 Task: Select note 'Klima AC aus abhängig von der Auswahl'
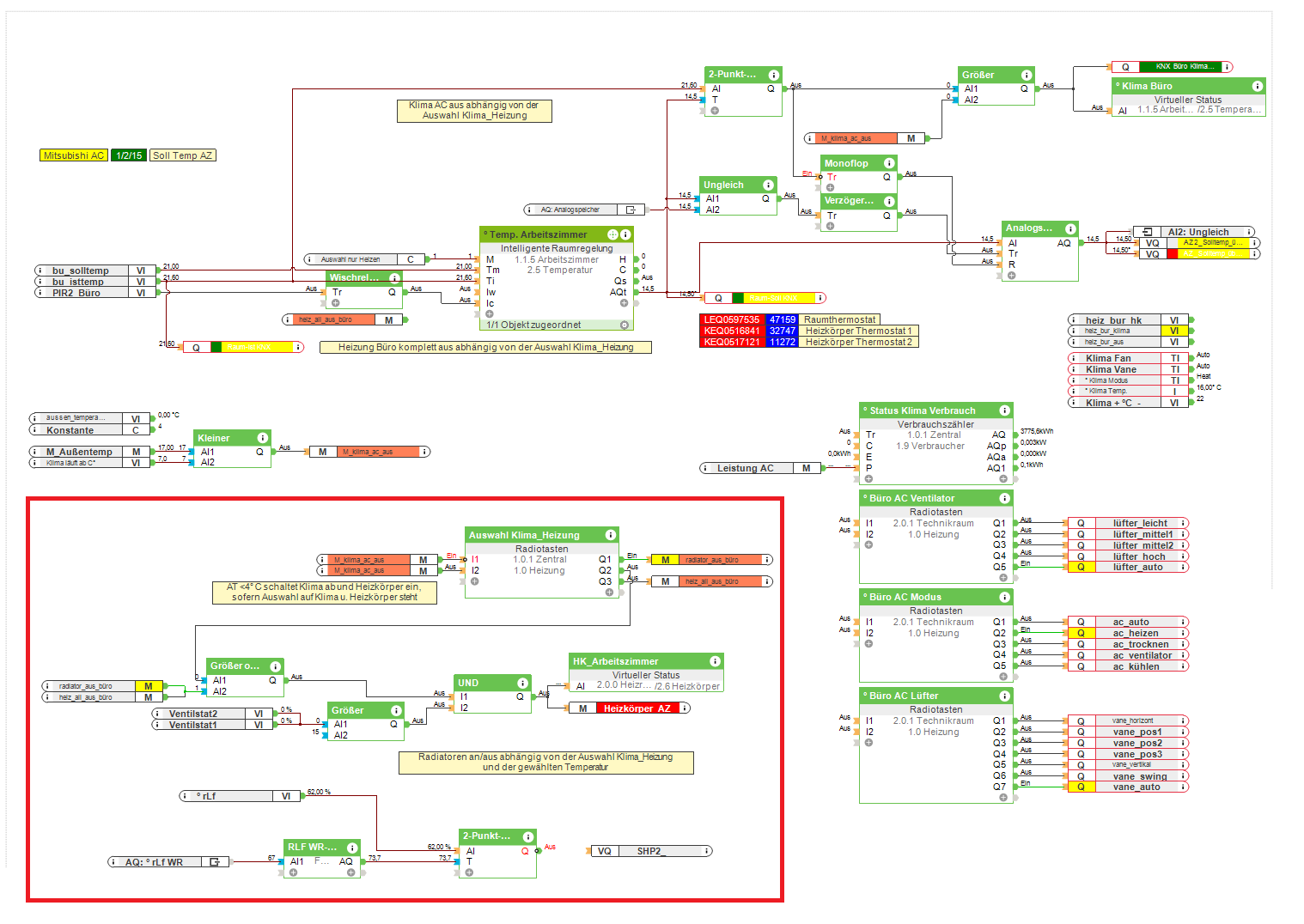pyautogui.click(x=474, y=111)
